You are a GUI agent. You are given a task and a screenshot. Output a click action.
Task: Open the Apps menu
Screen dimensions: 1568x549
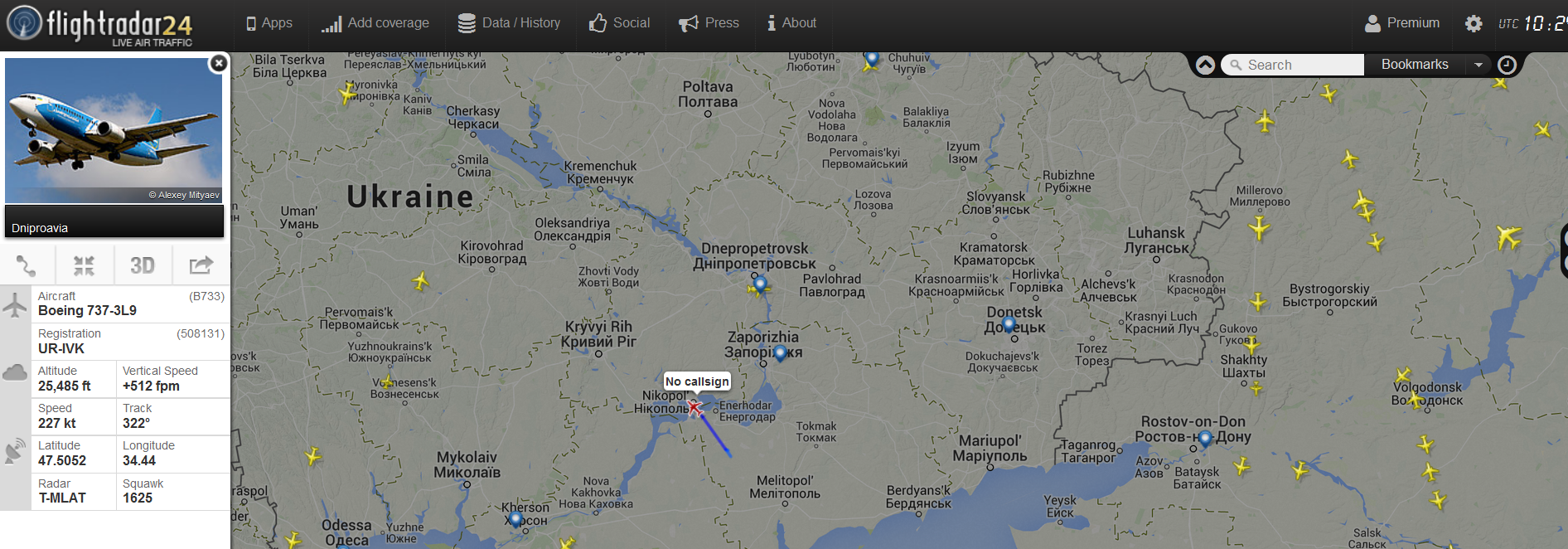(x=269, y=23)
